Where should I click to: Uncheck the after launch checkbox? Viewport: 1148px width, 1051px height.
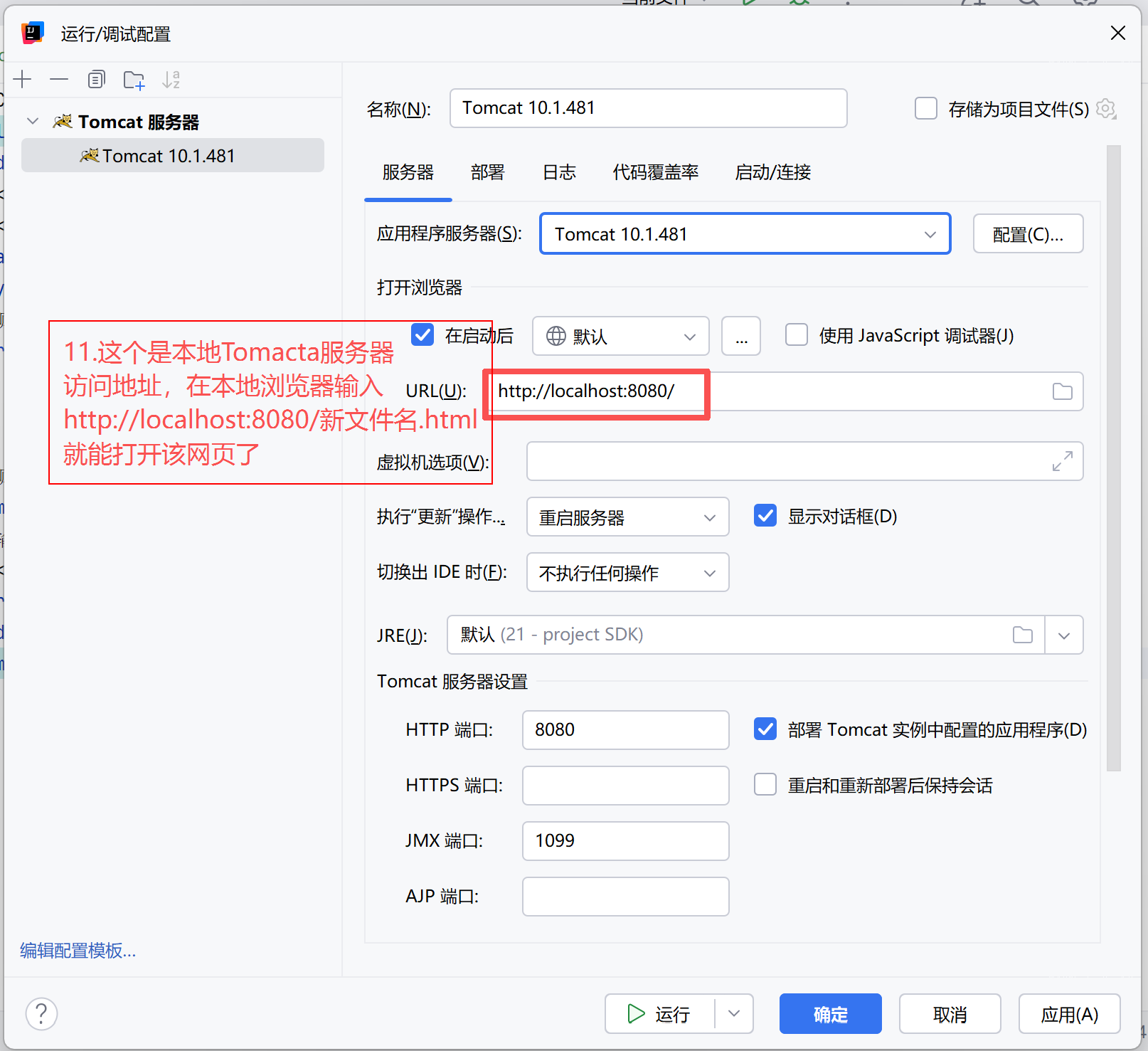[x=422, y=334]
